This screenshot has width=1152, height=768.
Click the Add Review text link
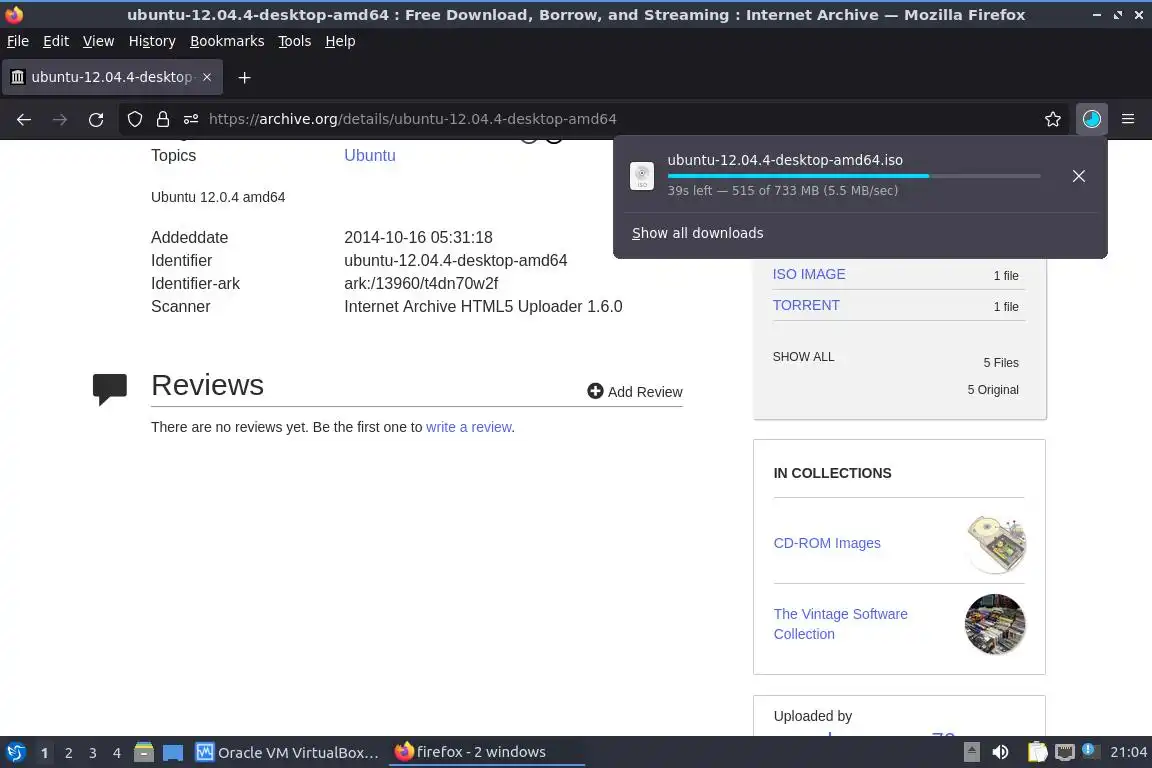click(x=645, y=392)
